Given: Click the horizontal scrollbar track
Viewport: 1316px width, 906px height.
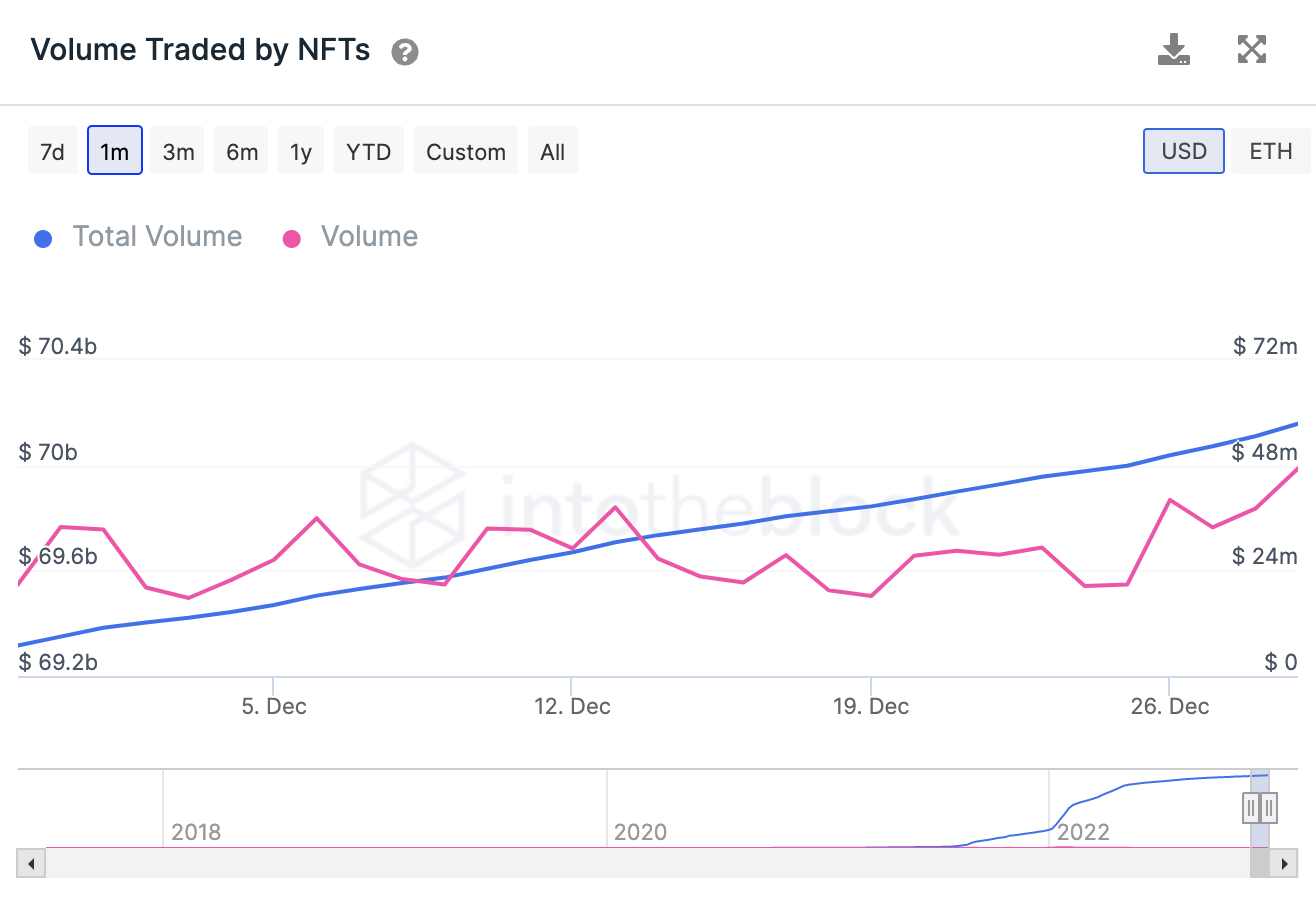Looking at the screenshot, I should 650,863.
